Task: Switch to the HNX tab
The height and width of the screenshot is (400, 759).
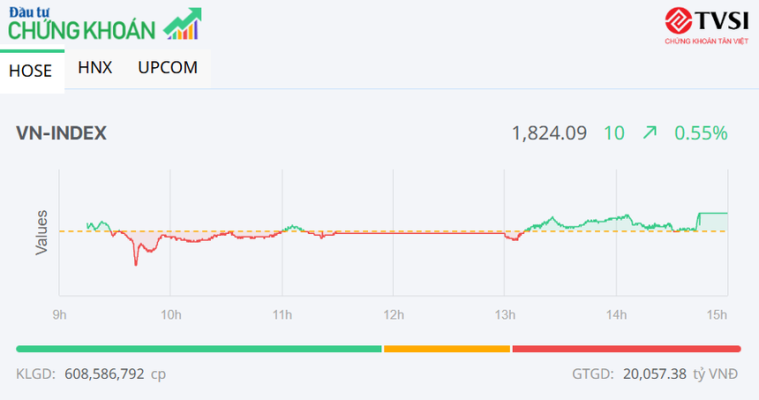Action: [95, 68]
